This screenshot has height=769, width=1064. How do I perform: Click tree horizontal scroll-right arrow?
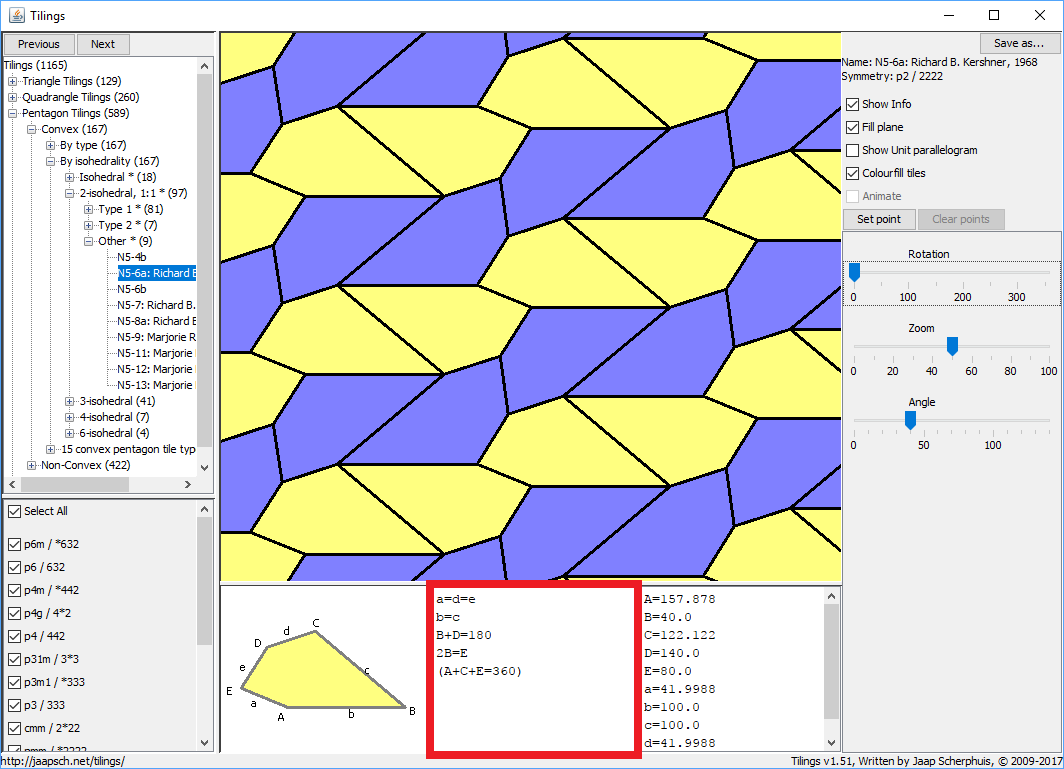(x=188, y=485)
